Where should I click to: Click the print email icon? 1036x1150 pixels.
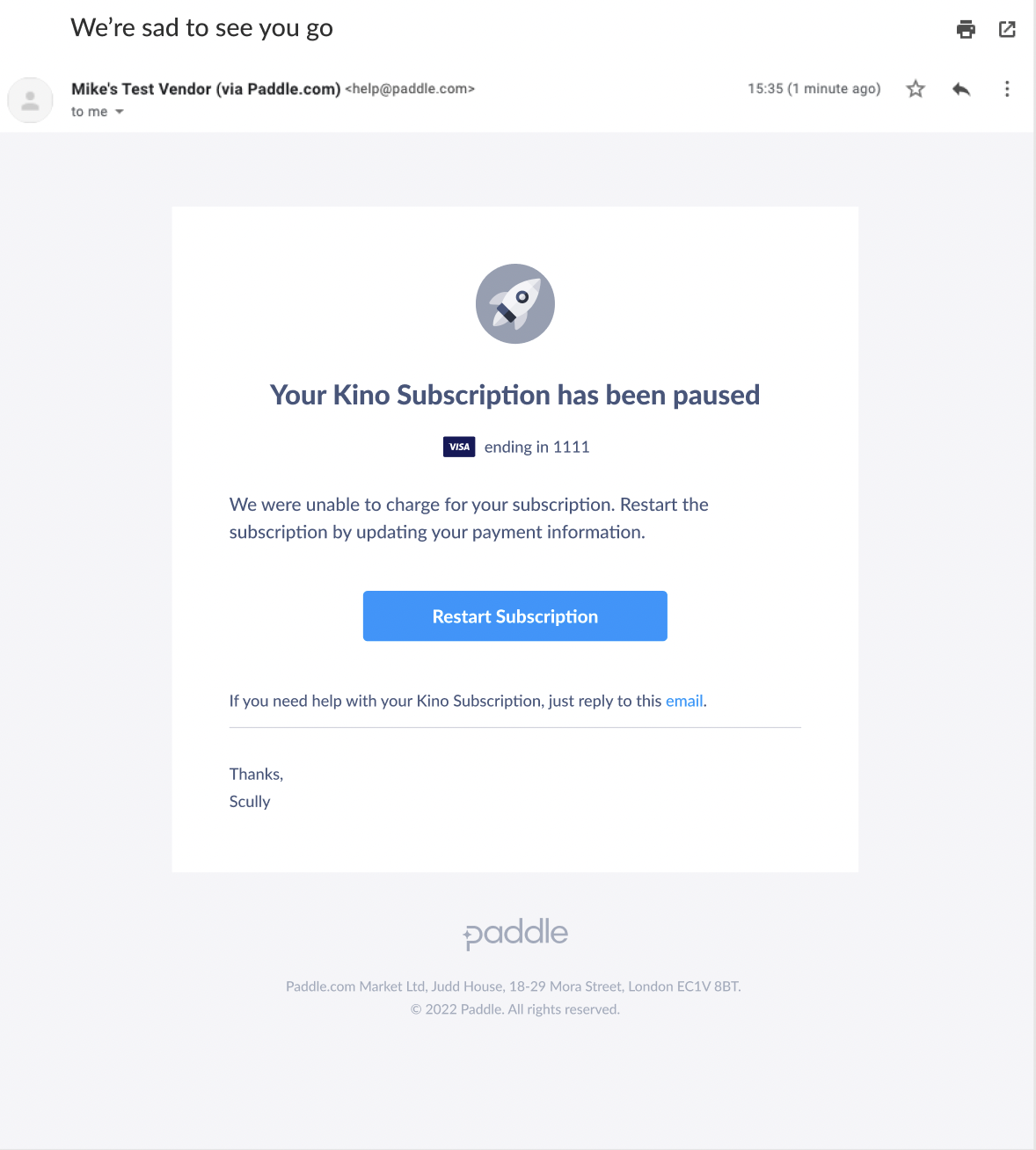point(966,30)
